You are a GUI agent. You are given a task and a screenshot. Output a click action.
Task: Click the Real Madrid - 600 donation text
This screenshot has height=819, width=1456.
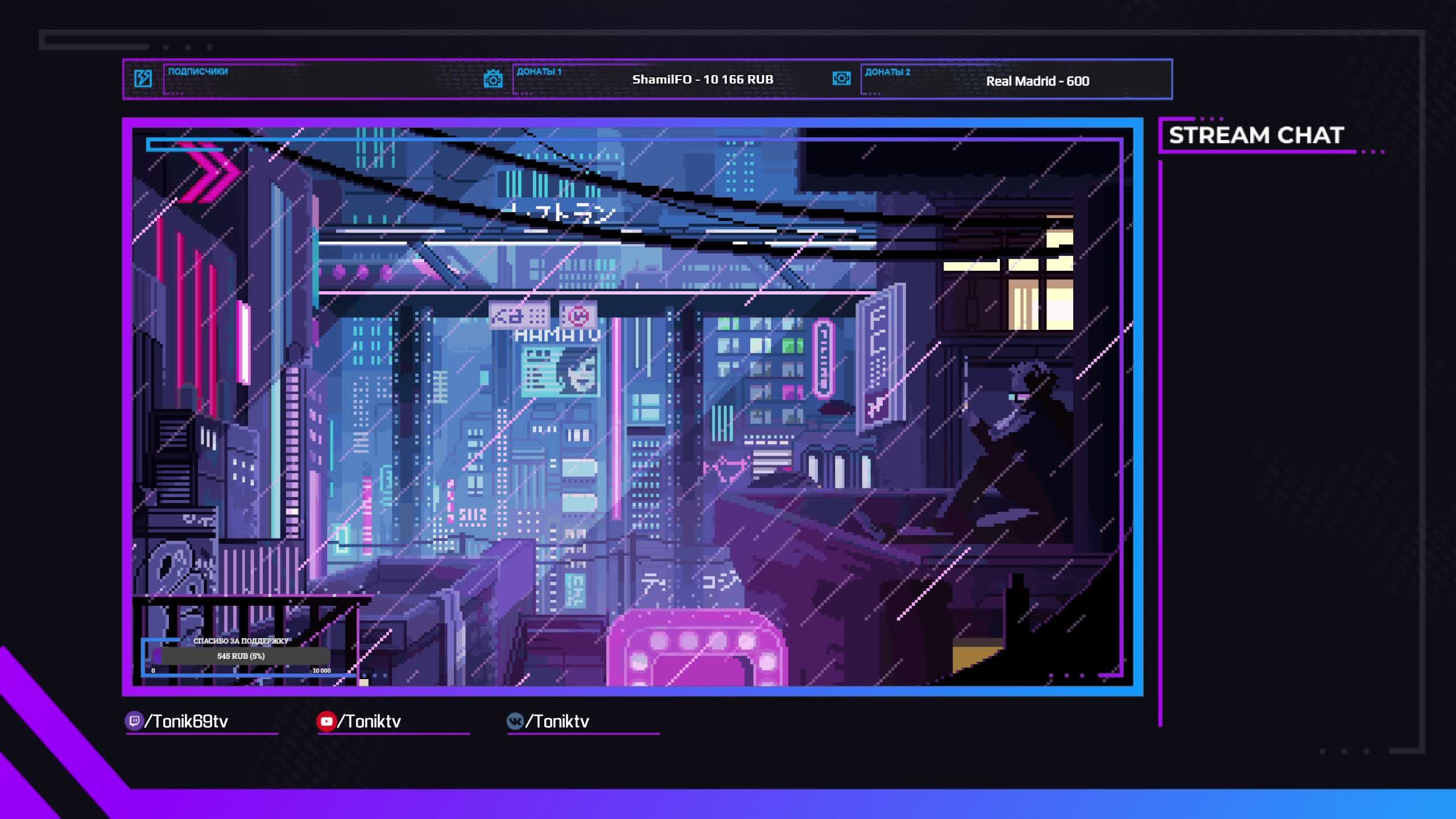[1037, 81]
